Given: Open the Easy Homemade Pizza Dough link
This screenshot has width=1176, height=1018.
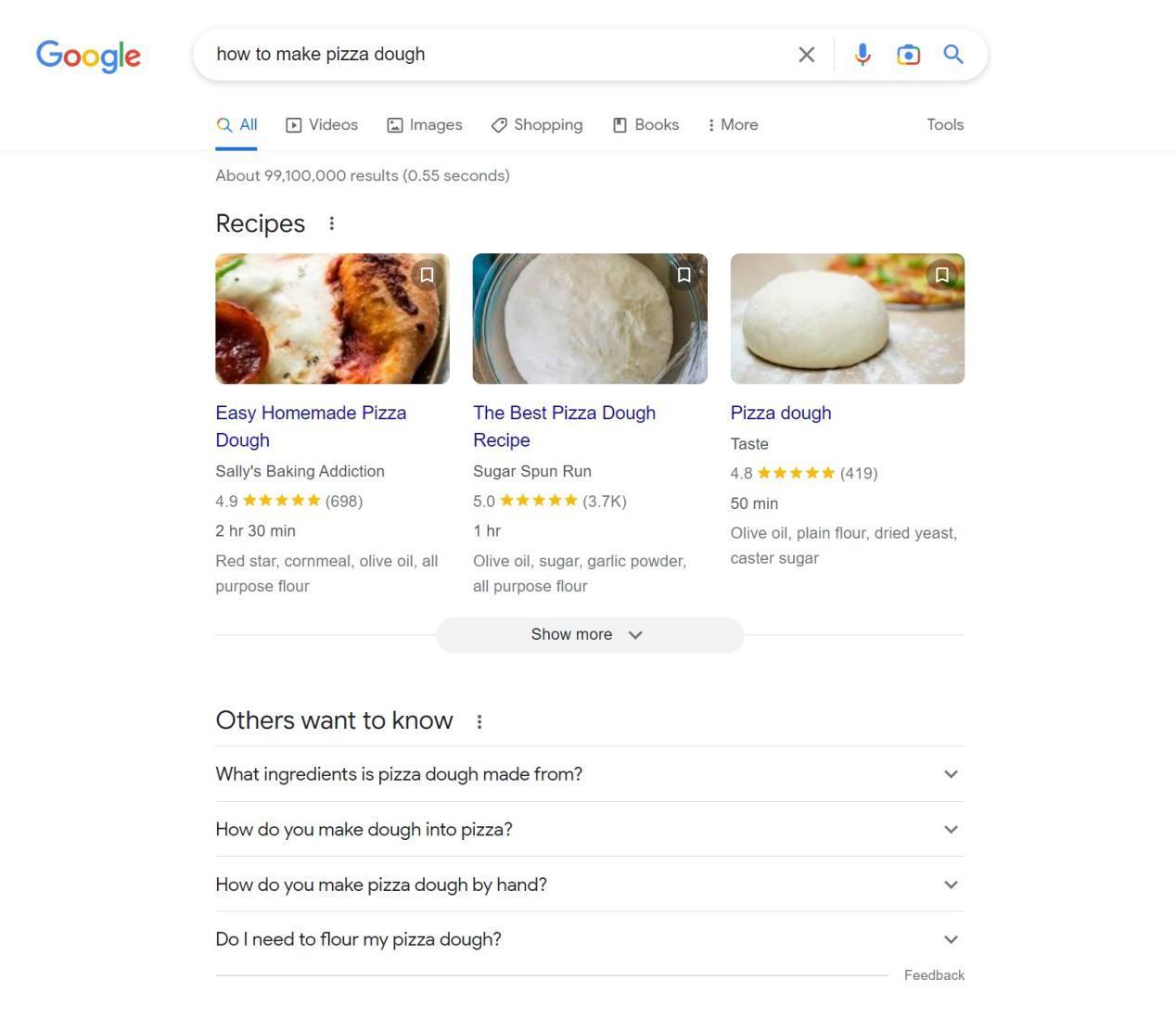Looking at the screenshot, I should click(x=311, y=426).
